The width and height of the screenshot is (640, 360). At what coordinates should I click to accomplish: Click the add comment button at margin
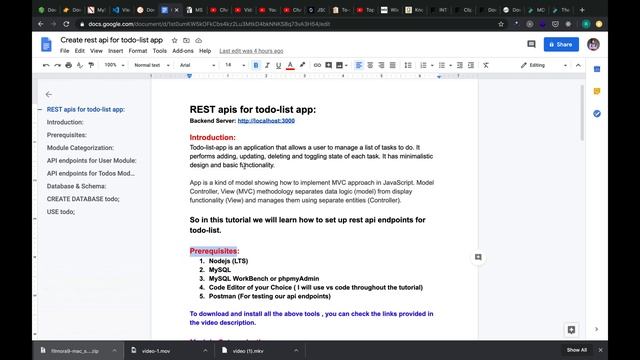(x=478, y=257)
